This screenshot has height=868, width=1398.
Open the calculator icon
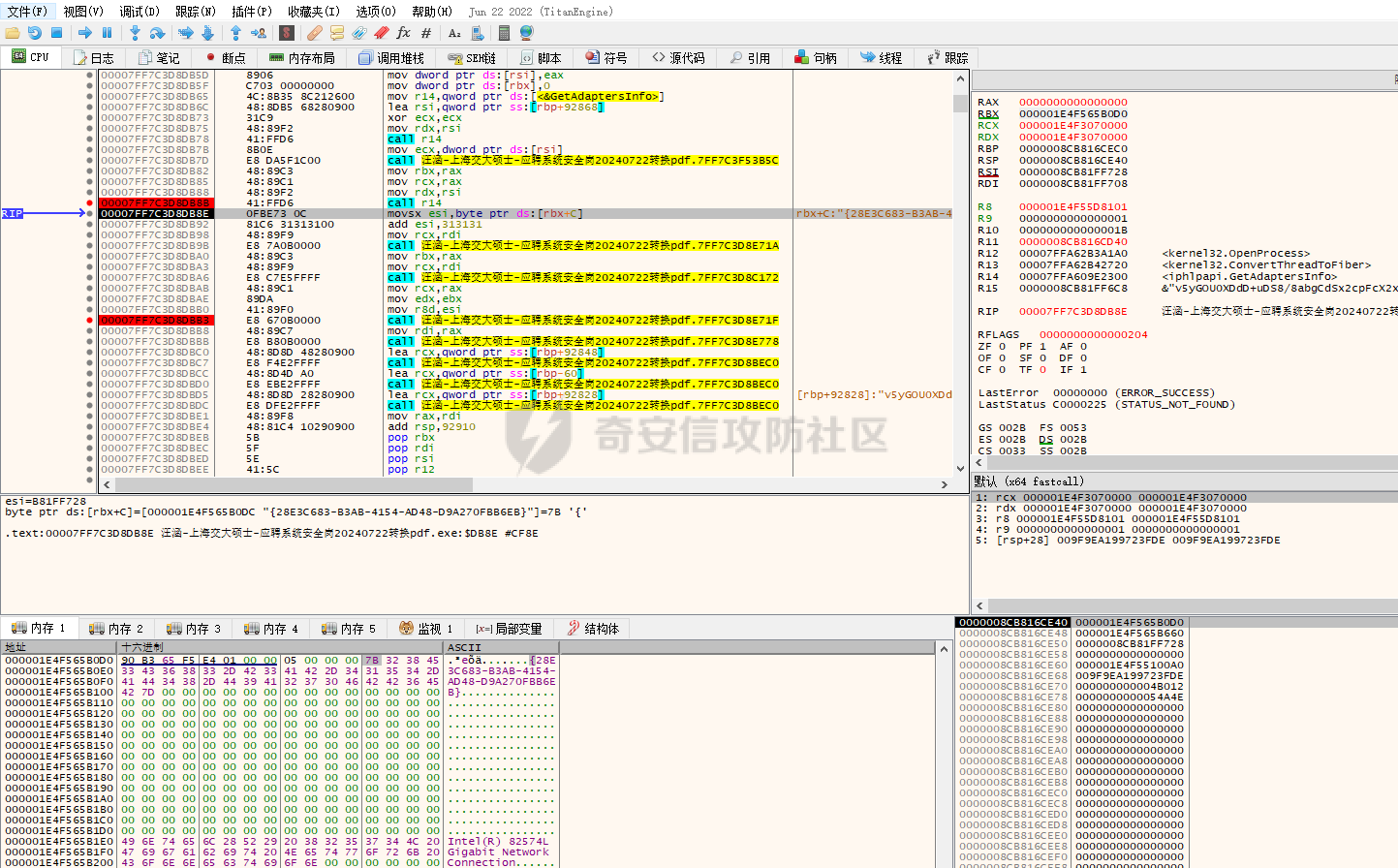coord(504,33)
